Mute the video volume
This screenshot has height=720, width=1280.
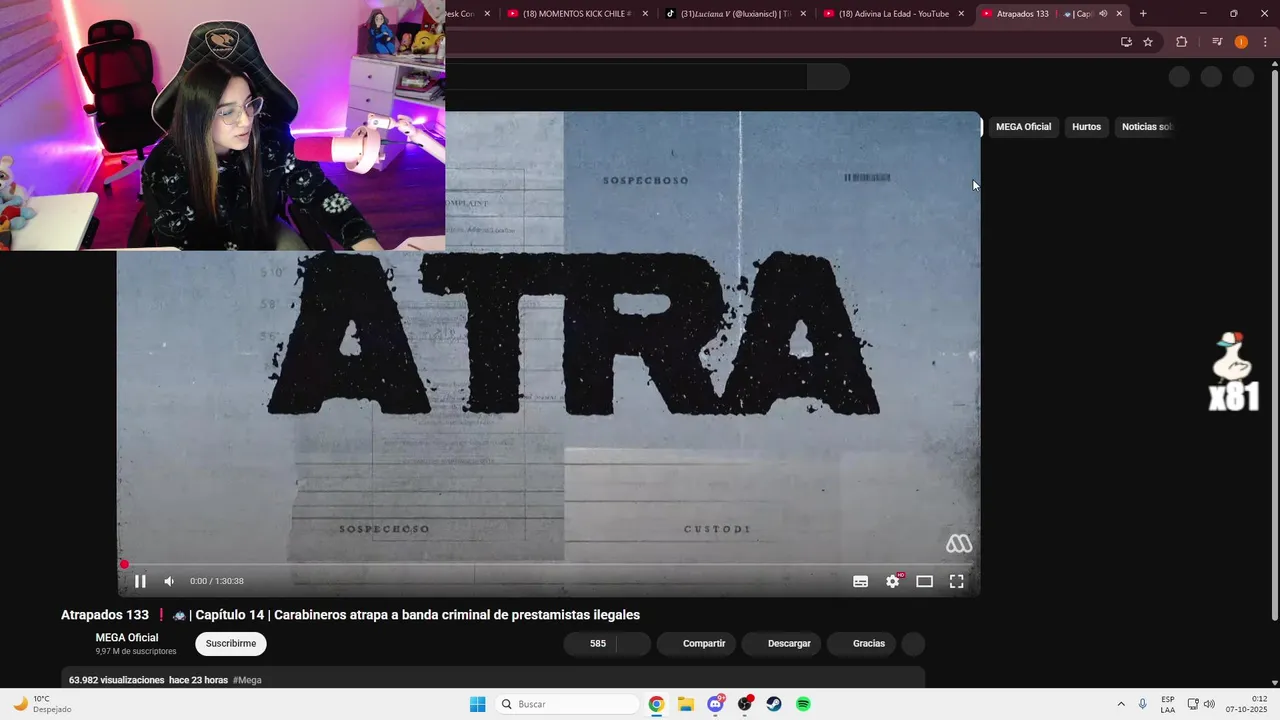click(169, 581)
